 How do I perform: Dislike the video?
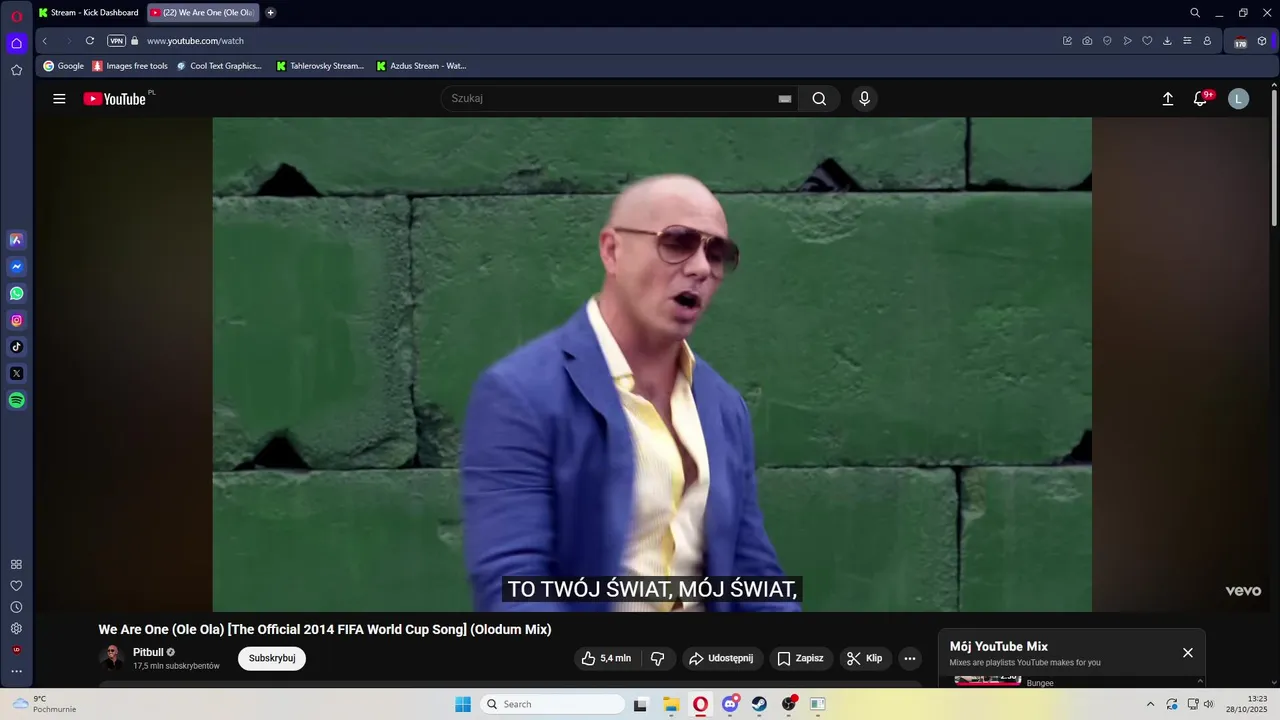pyautogui.click(x=657, y=658)
